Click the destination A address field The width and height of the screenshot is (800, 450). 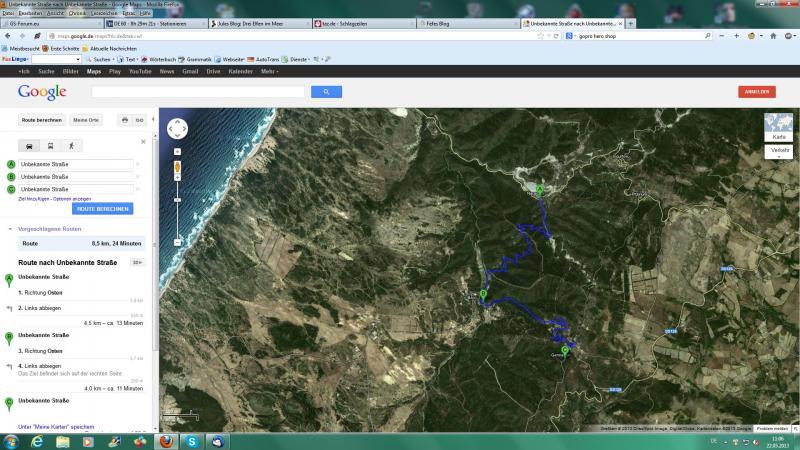click(x=75, y=163)
